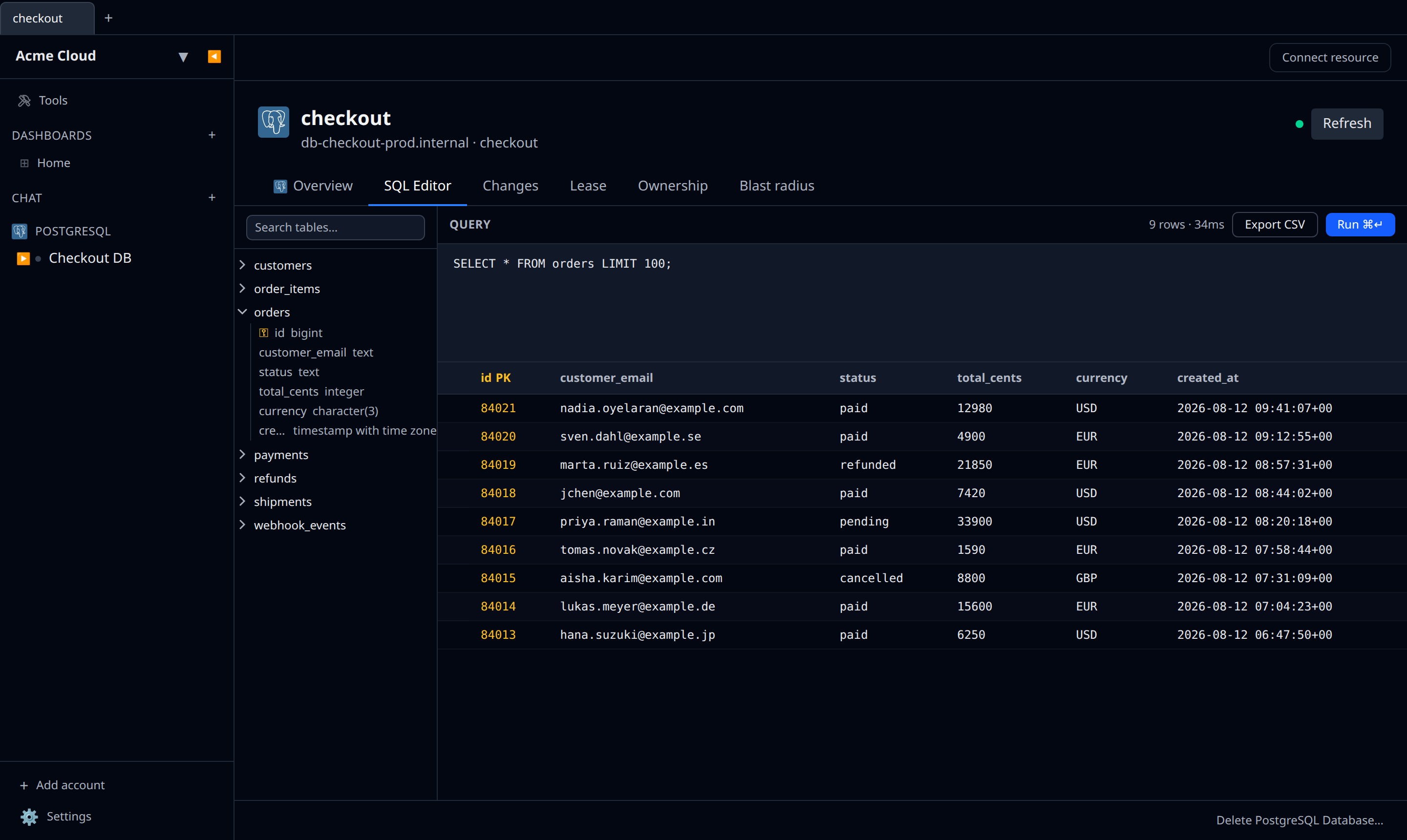Click the Connect resource button
1407x840 pixels.
[1329, 57]
